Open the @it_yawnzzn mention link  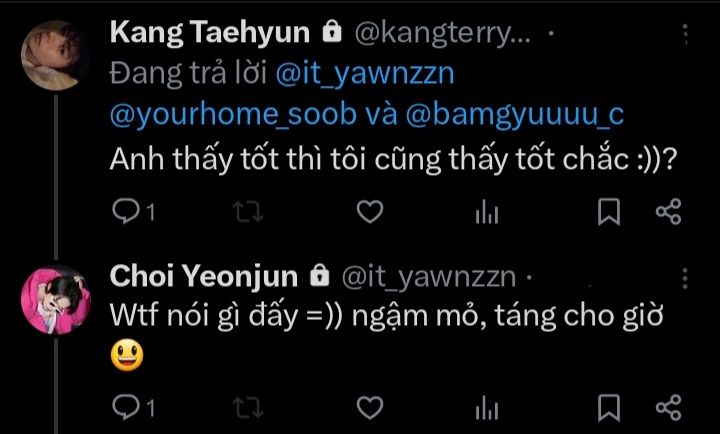click(x=365, y=74)
